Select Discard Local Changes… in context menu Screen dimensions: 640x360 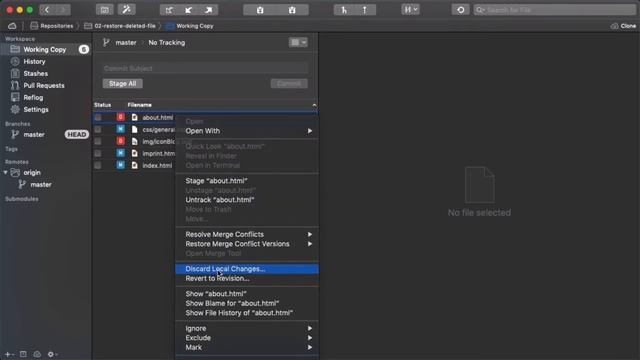pos(247,269)
